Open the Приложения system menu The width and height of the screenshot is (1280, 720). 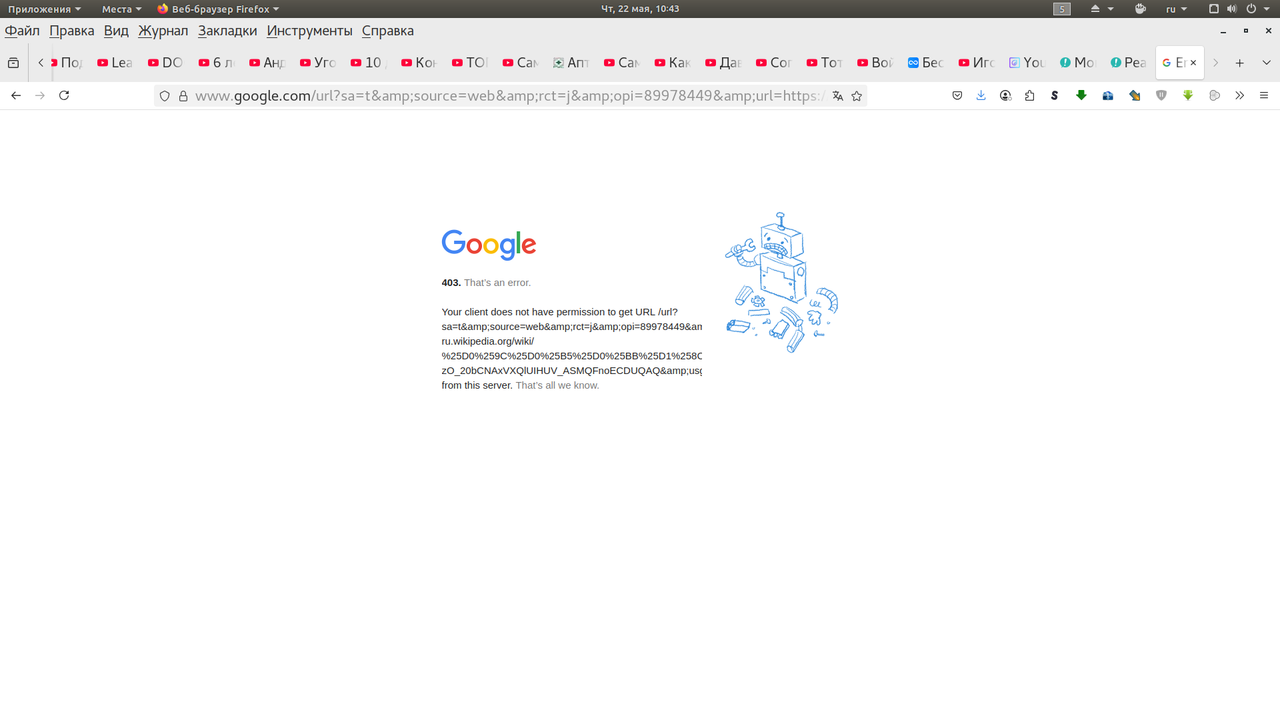pyautogui.click(x=44, y=9)
